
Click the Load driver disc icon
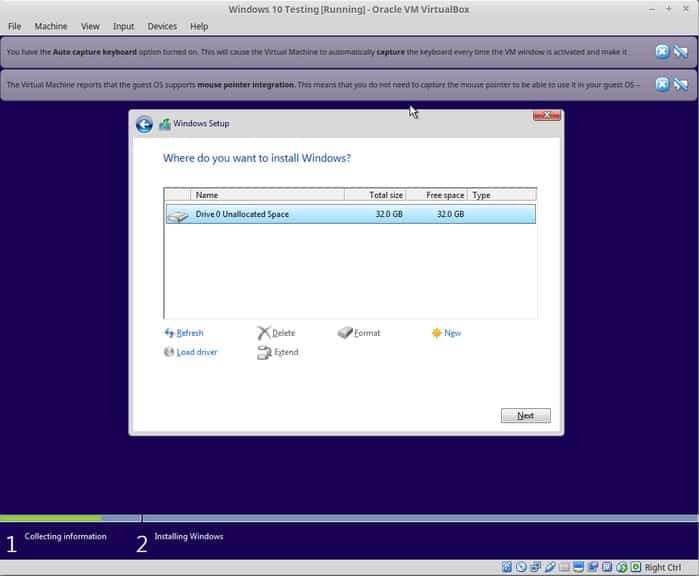(x=169, y=352)
